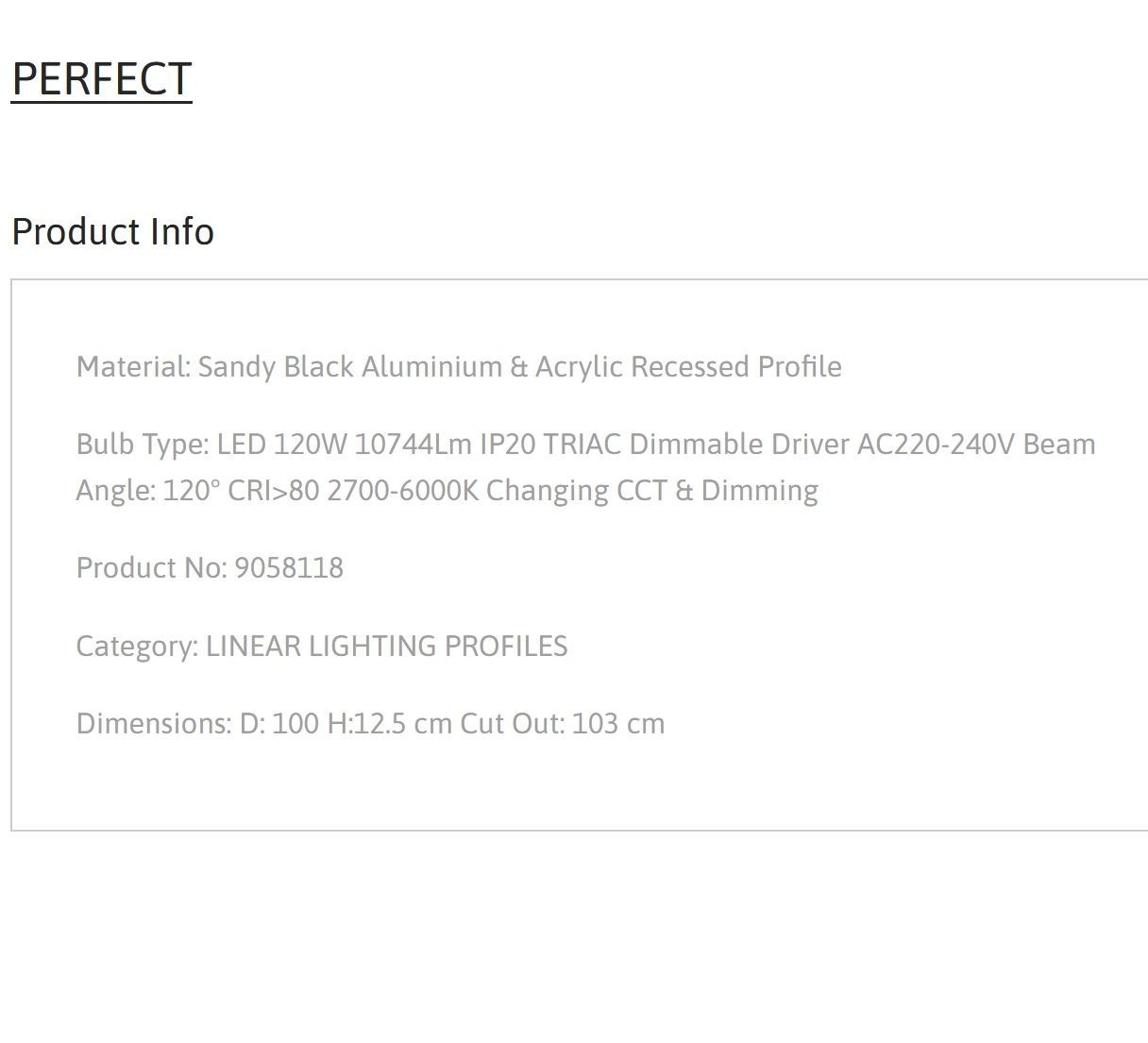This screenshot has width=1148, height=1043.
Task: Click the '120W 10744Lm' wattage text
Action: point(373,445)
